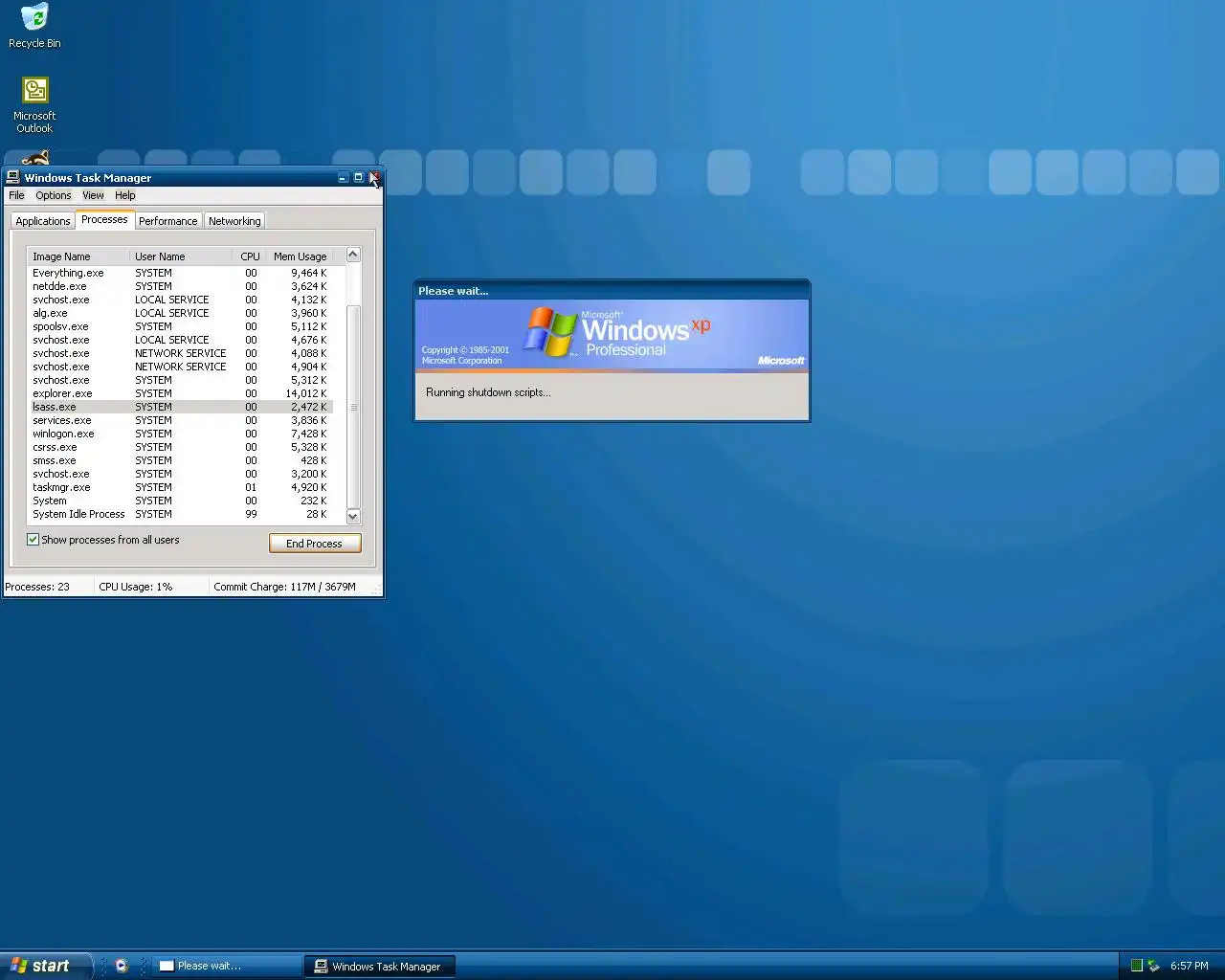Open the Recycle Bin desktop icon
1225x980 pixels.
[x=34, y=26]
